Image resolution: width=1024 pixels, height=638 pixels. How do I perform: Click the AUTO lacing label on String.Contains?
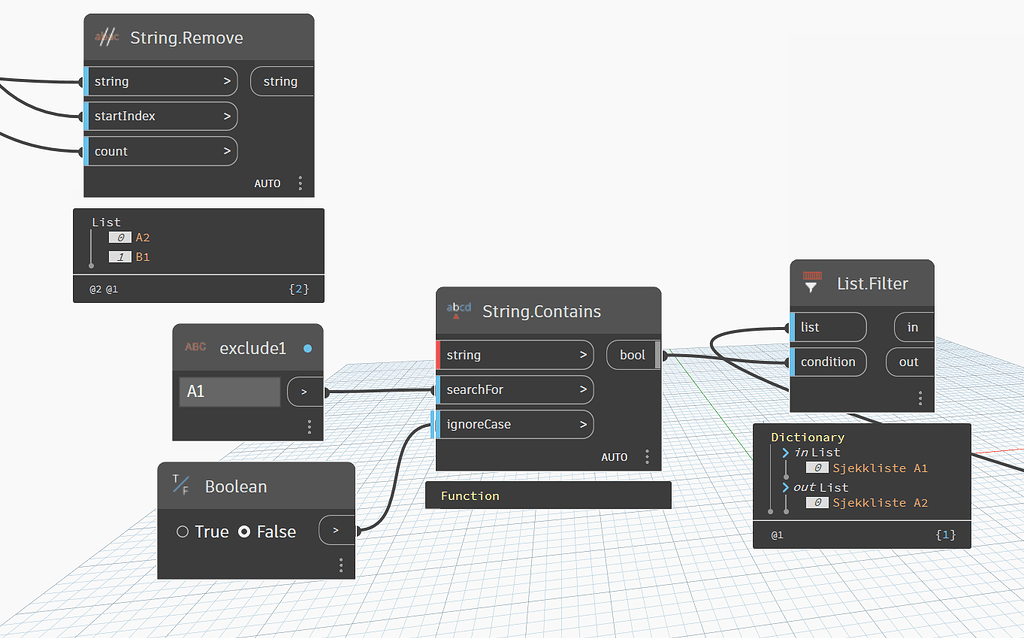pyautogui.click(x=614, y=456)
